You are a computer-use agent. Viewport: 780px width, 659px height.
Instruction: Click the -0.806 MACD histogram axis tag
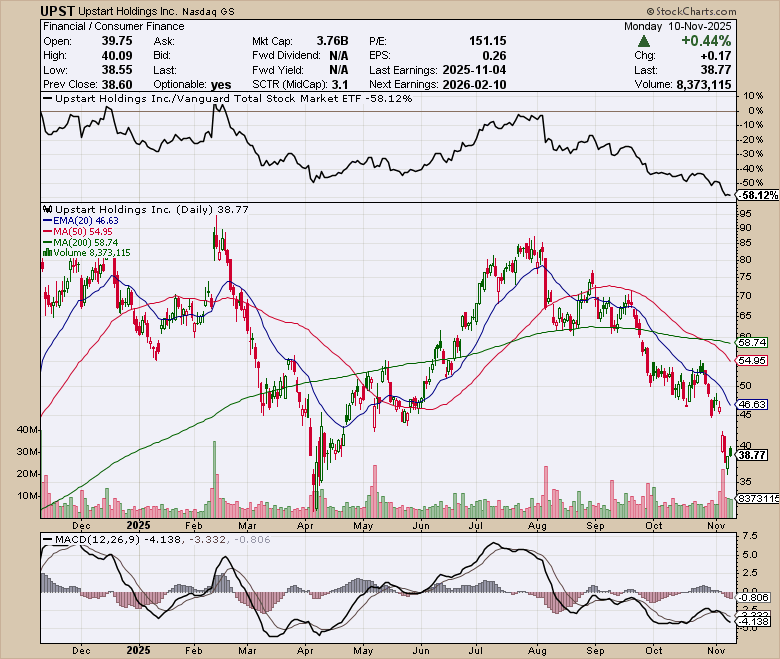[753, 597]
